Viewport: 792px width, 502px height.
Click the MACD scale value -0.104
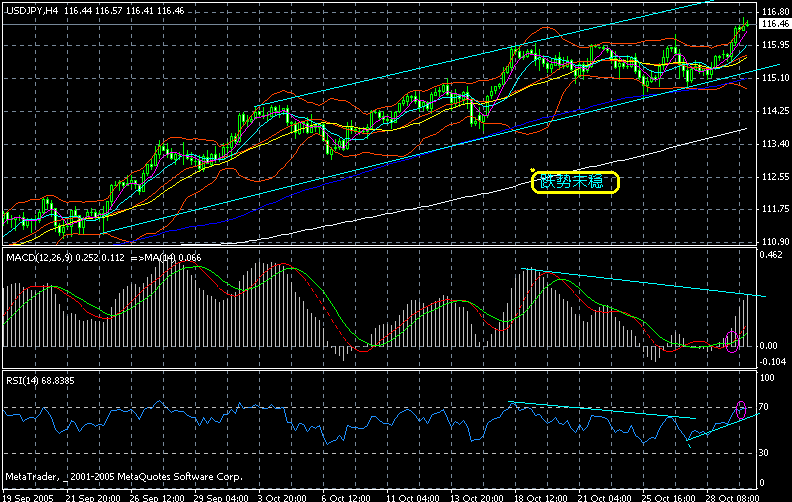[x=773, y=362]
